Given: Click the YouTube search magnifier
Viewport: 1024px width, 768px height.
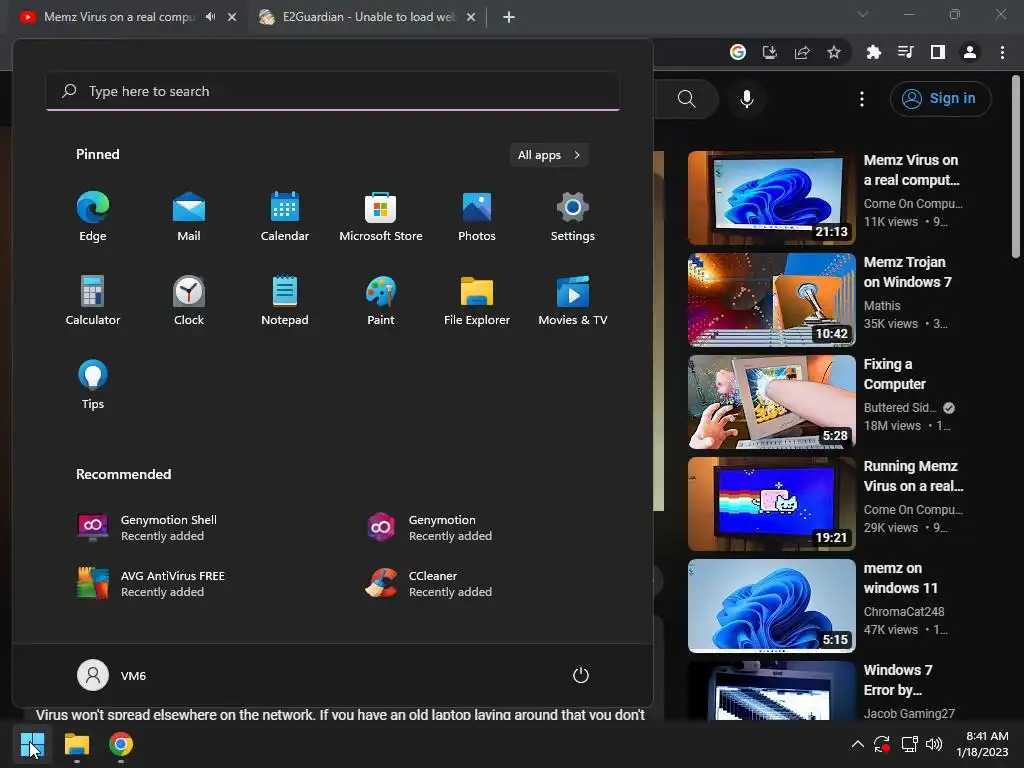Looking at the screenshot, I should tap(686, 99).
